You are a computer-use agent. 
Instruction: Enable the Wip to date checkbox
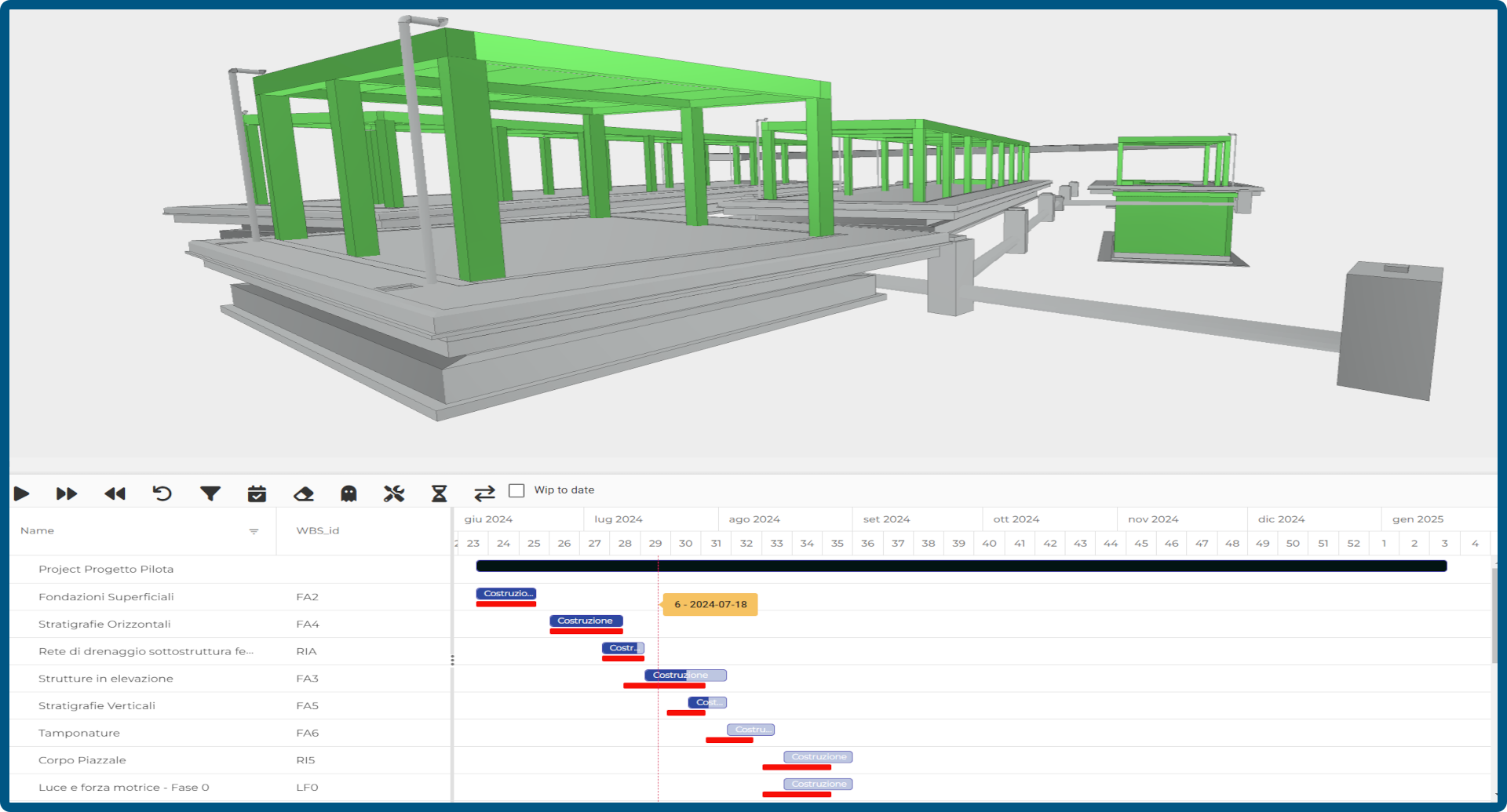click(x=516, y=490)
